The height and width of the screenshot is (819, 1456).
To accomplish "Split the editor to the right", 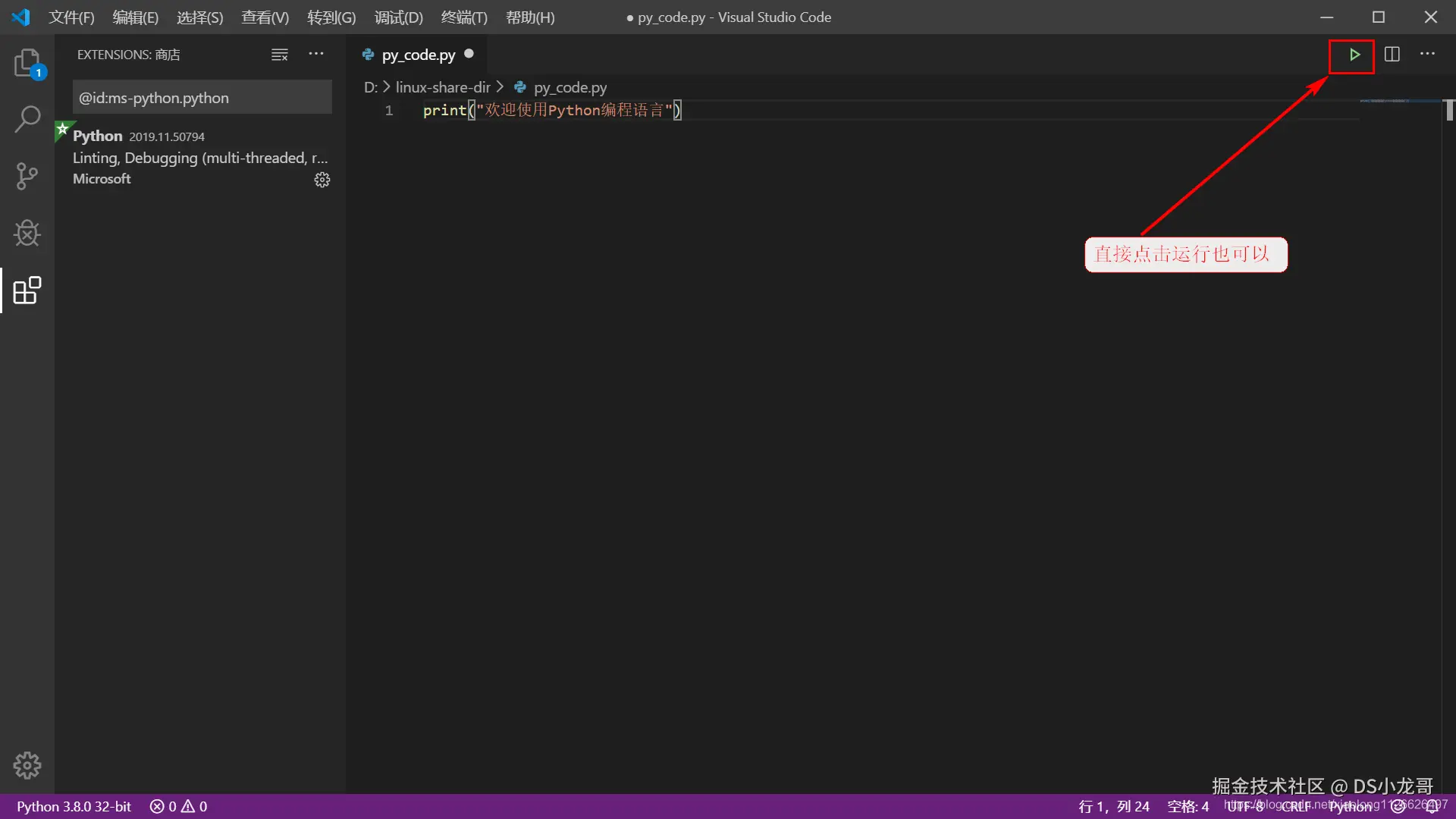I will pyautogui.click(x=1392, y=55).
